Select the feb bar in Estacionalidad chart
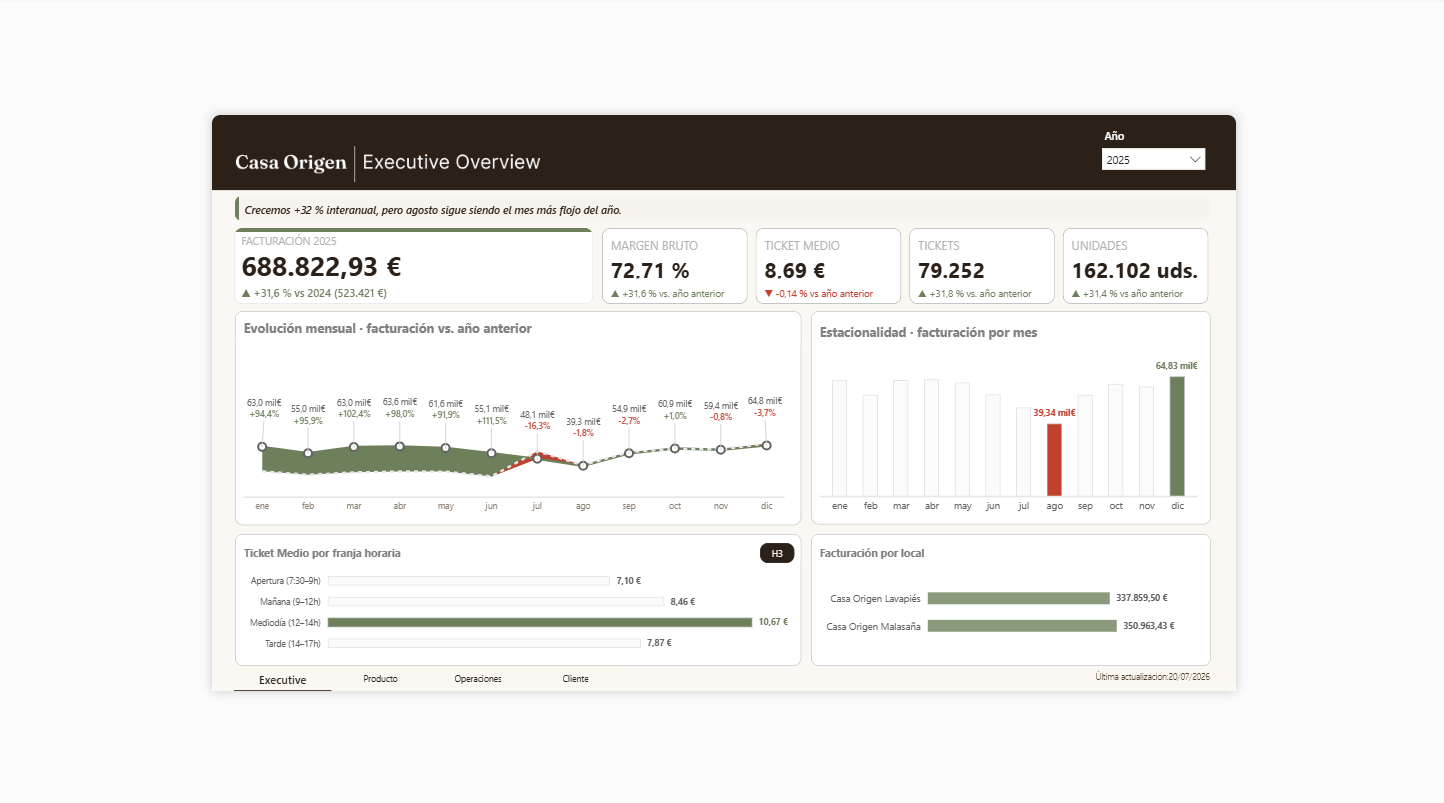The width and height of the screenshot is (1444, 803). [870, 445]
